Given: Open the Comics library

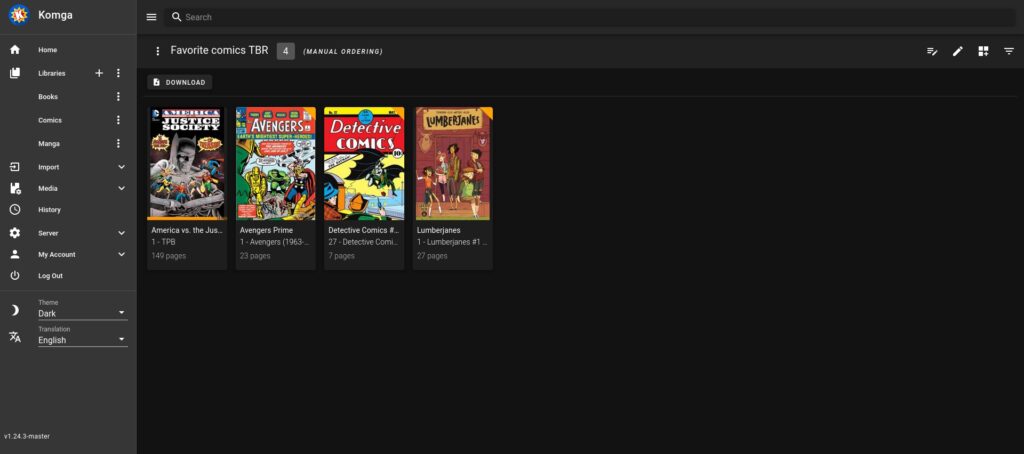Looking at the screenshot, I should pos(50,120).
